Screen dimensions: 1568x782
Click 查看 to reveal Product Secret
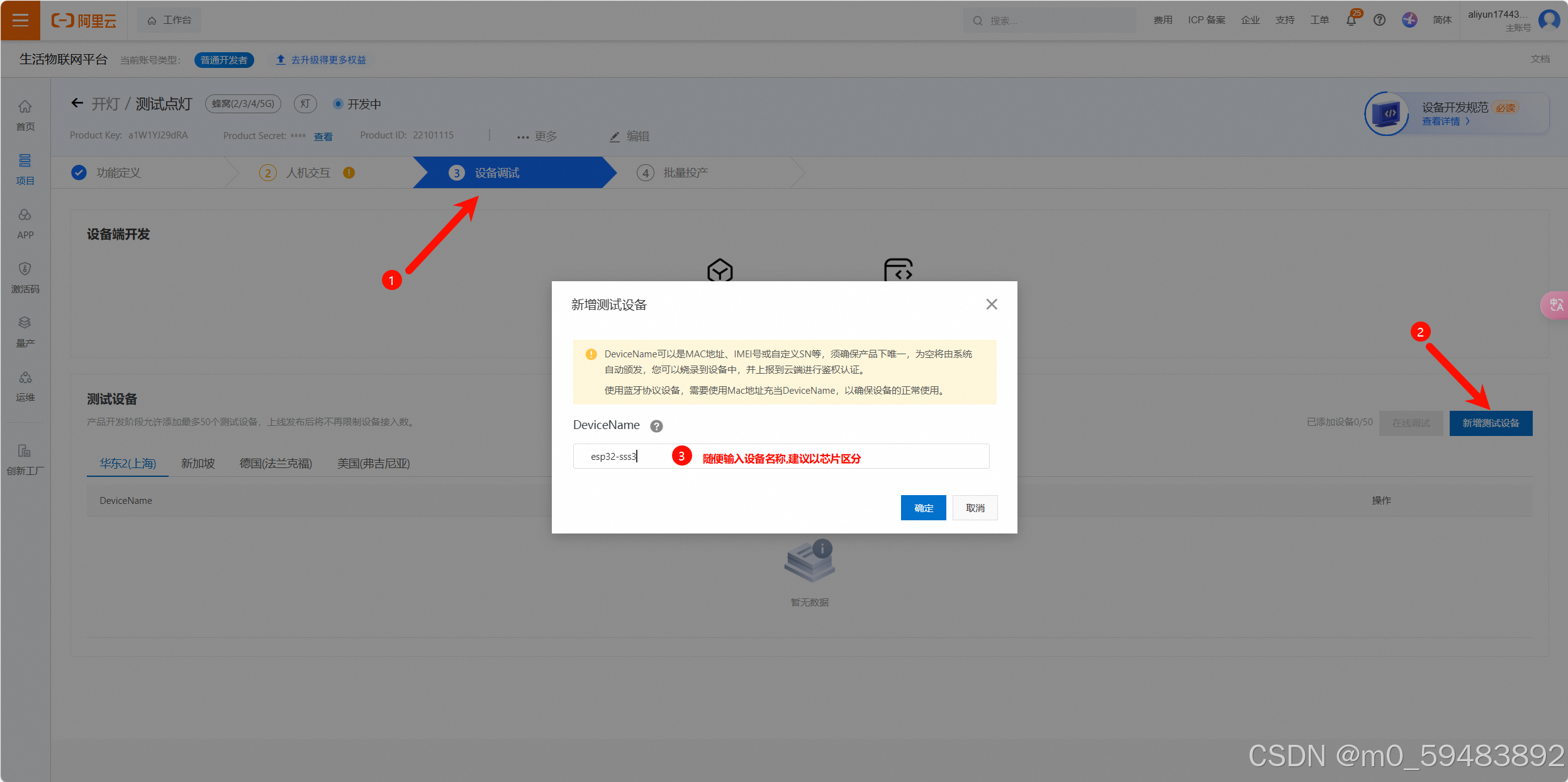click(x=323, y=137)
